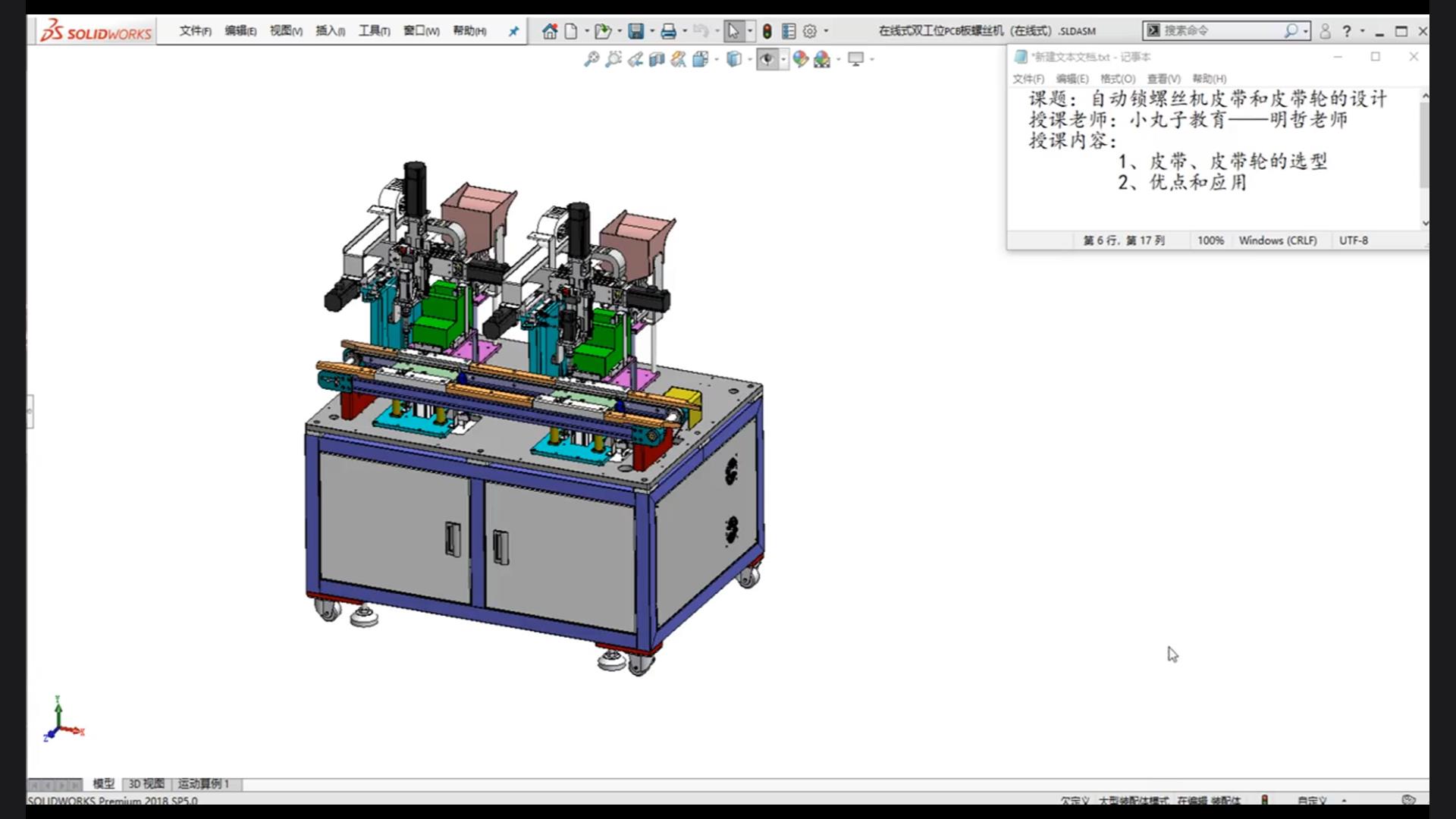Screen dimensions: 1456x819
Task: Click the 自定义 units status bar item
Action: point(1312,800)
